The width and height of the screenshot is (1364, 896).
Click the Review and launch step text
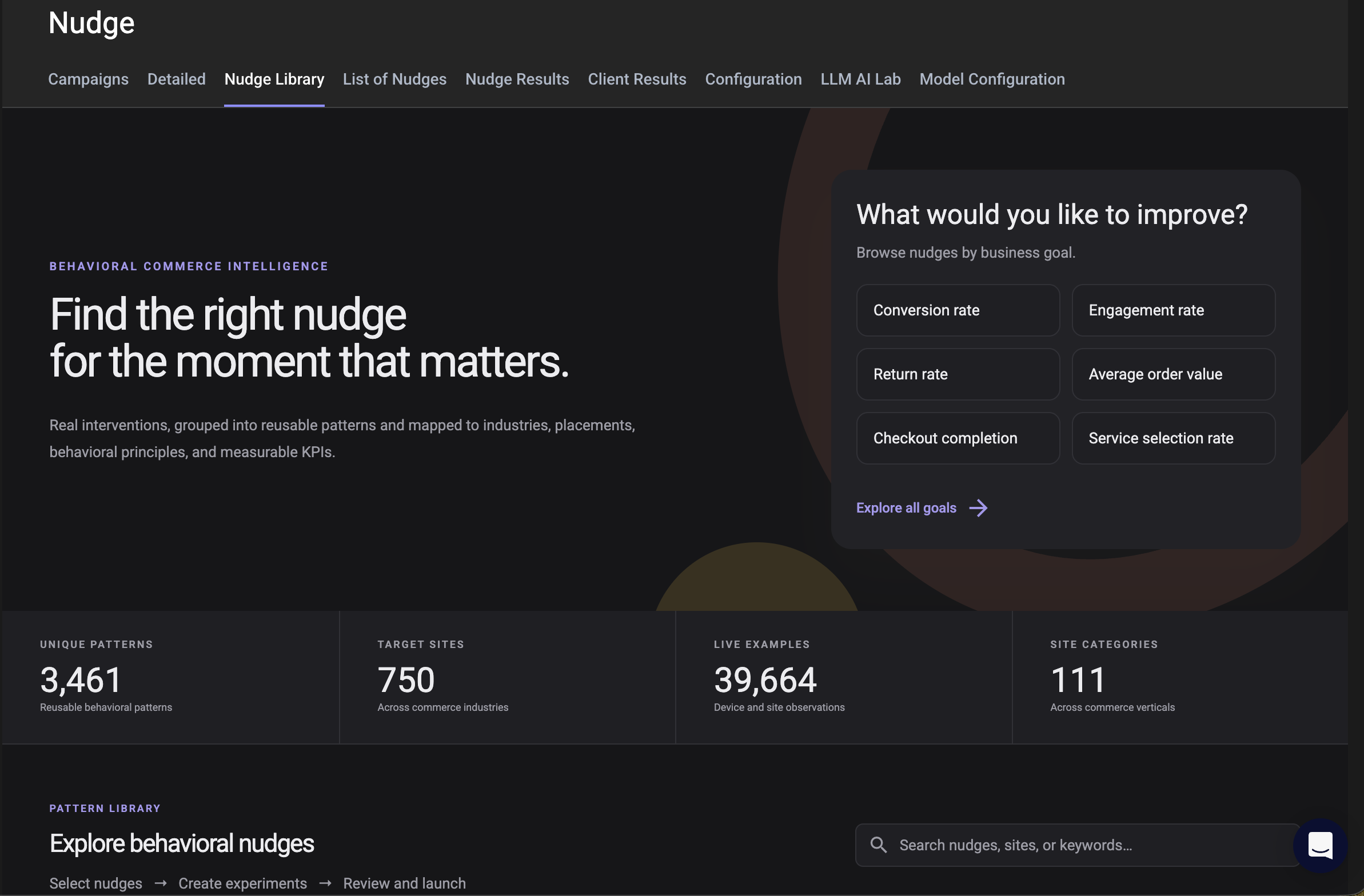point(405,883)
